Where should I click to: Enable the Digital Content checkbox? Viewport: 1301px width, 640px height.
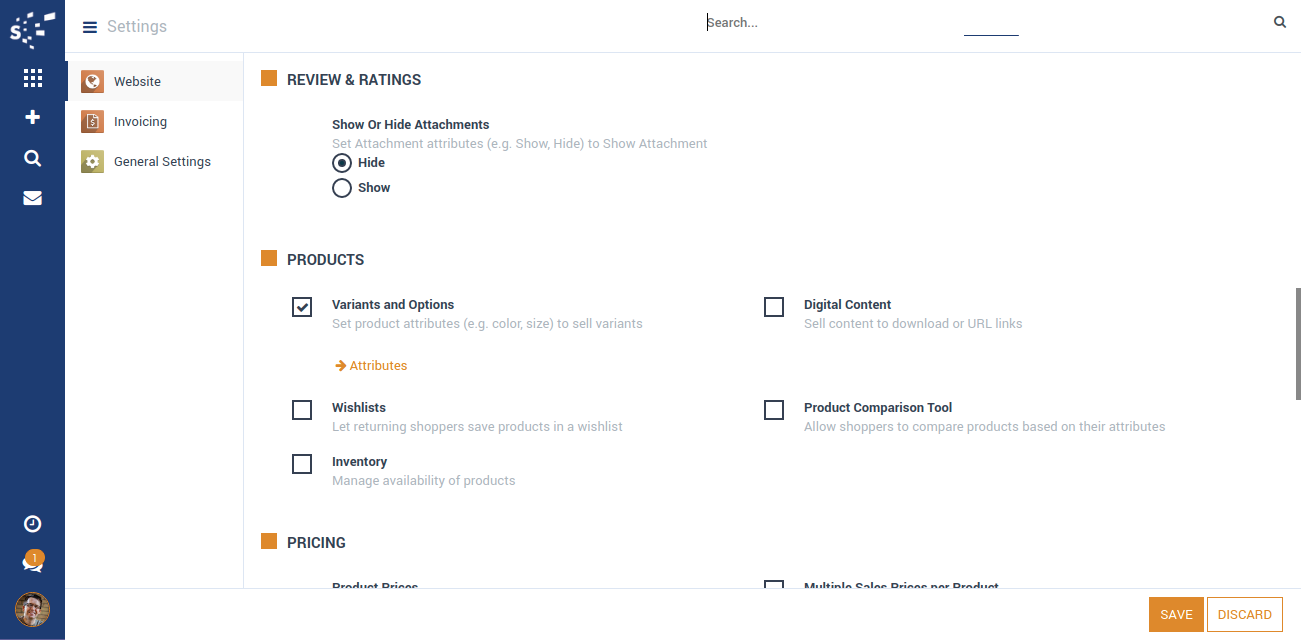pos(774,307)
